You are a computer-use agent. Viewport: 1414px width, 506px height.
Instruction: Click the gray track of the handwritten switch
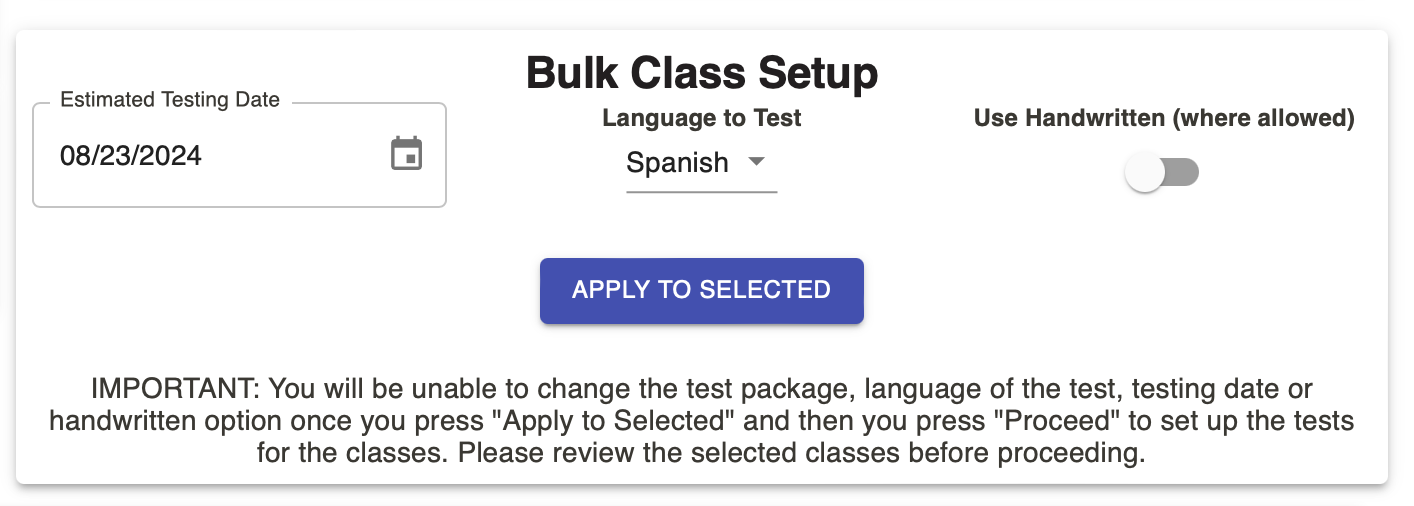point(1182,173)
